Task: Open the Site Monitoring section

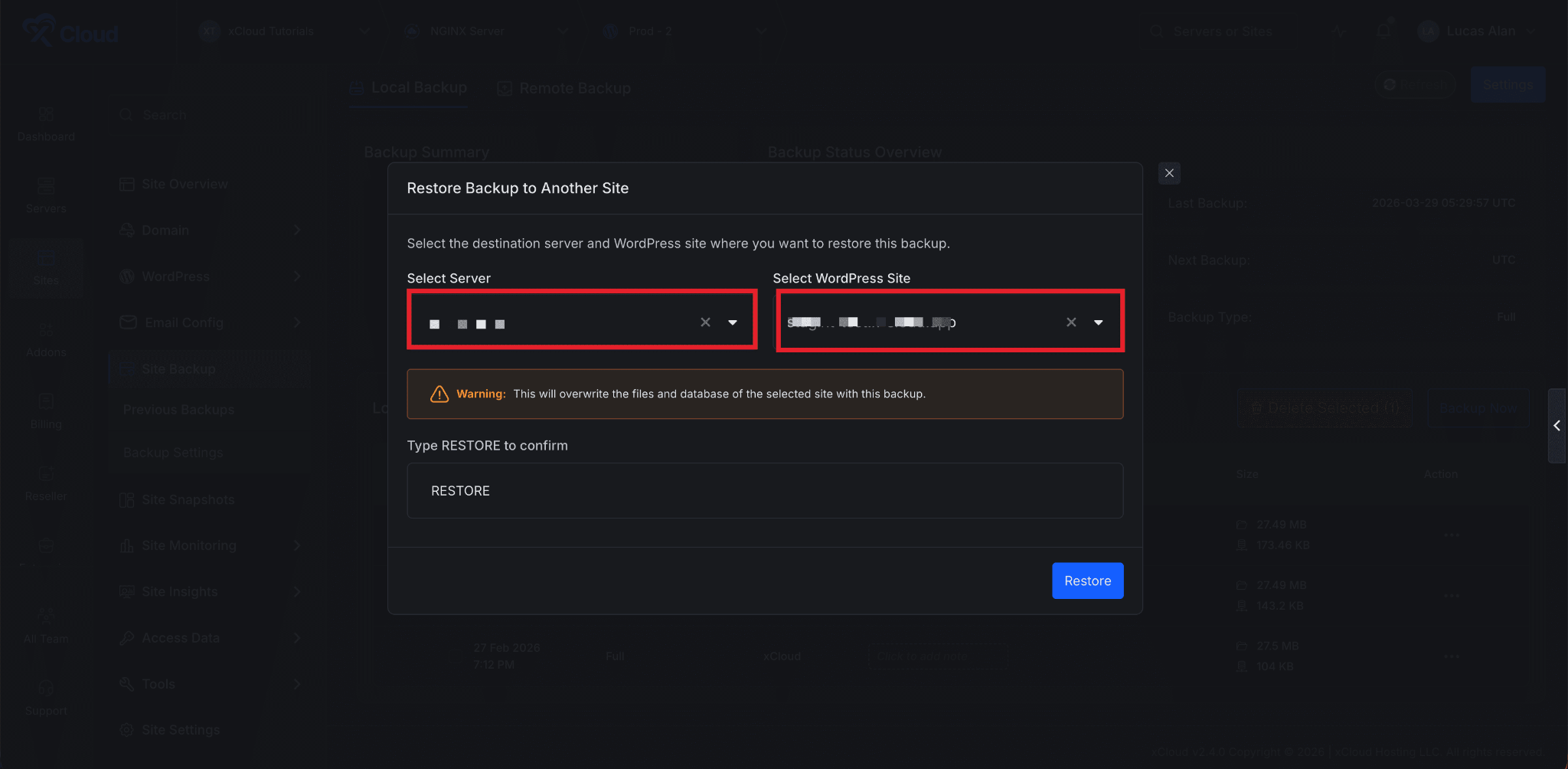Action: (x=188, y=545)
